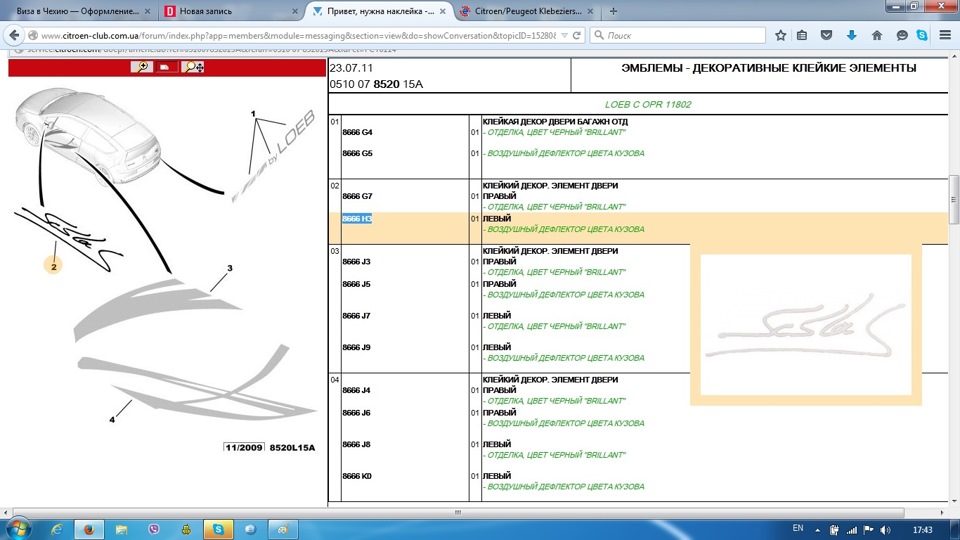Viewport: 960px width, 540px height.
Task: Reload the page with refresh icon
Action: pos(577,36)
